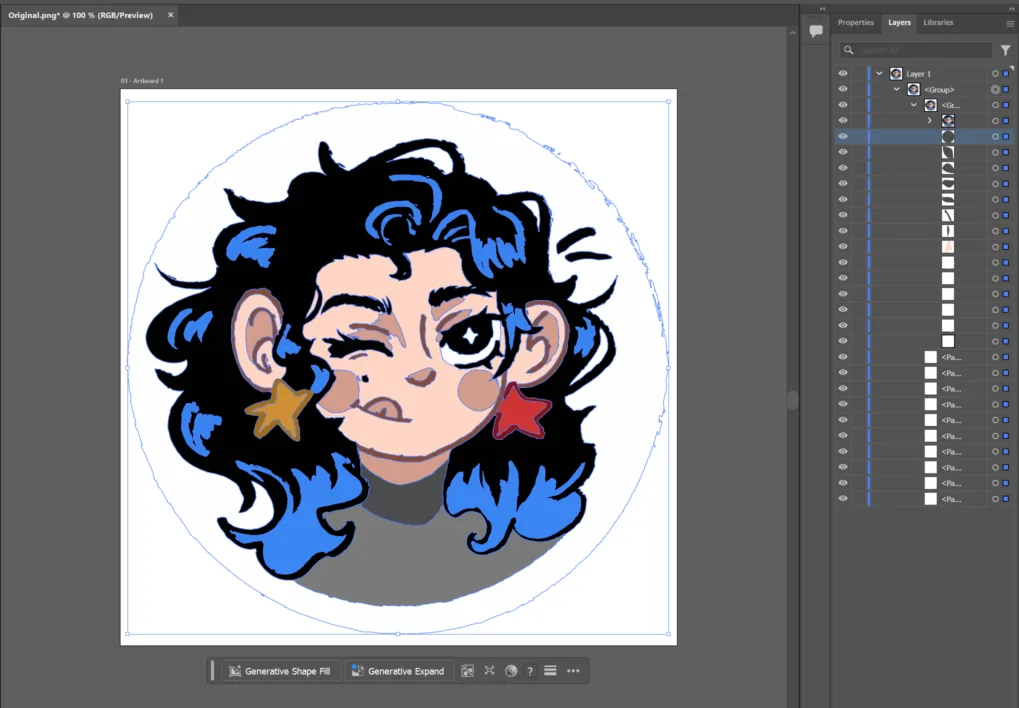Click the Generative Expand button
The height and width of the screenshot is (708, 1019).
click(x=398, y=671)
